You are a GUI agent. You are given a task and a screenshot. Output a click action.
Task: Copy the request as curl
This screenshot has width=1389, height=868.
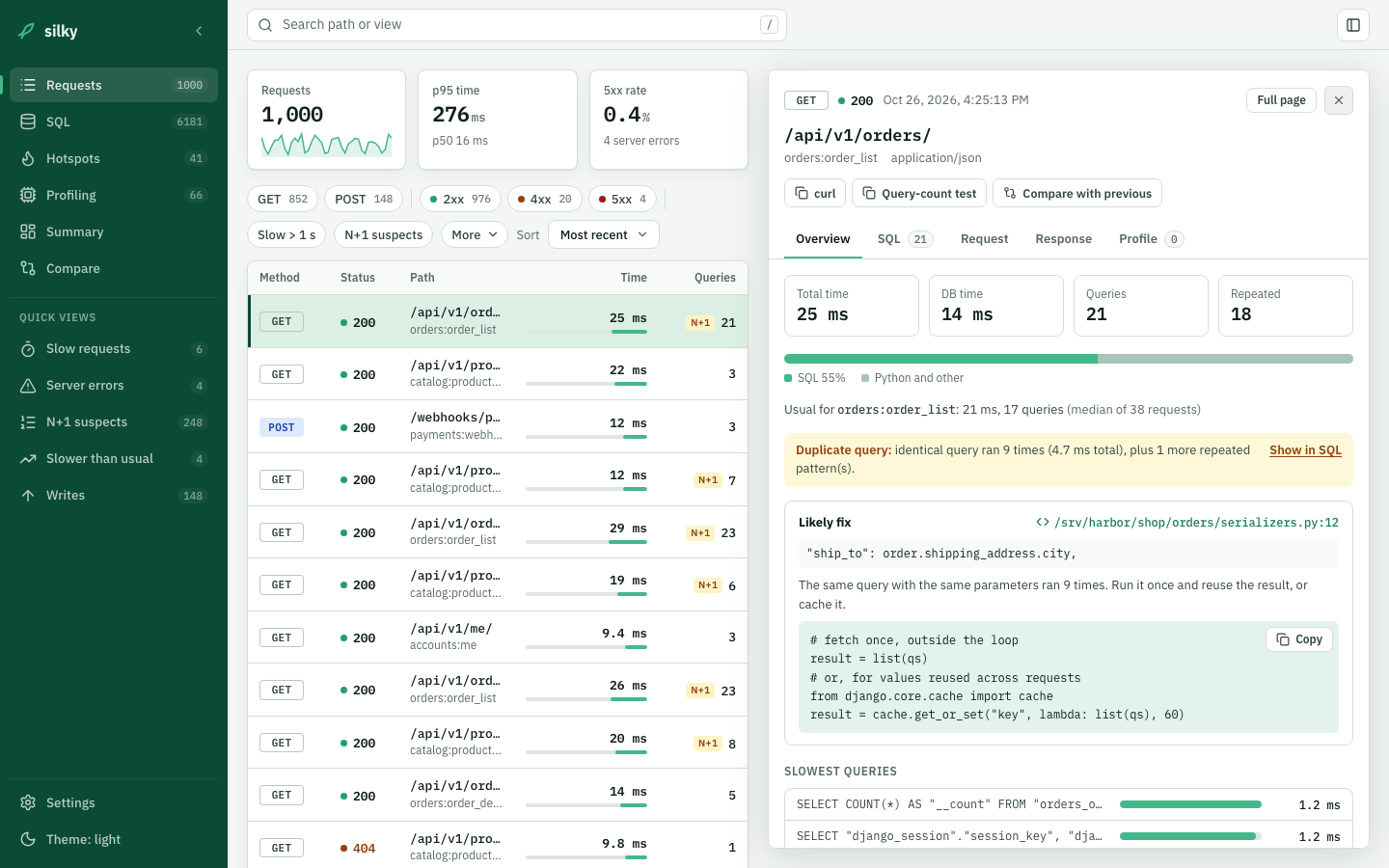pos(815,193)
